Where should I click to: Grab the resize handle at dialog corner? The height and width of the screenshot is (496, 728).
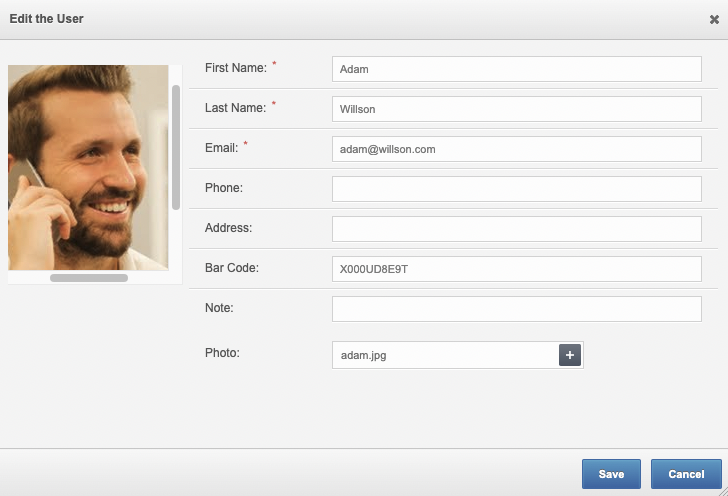723,492
